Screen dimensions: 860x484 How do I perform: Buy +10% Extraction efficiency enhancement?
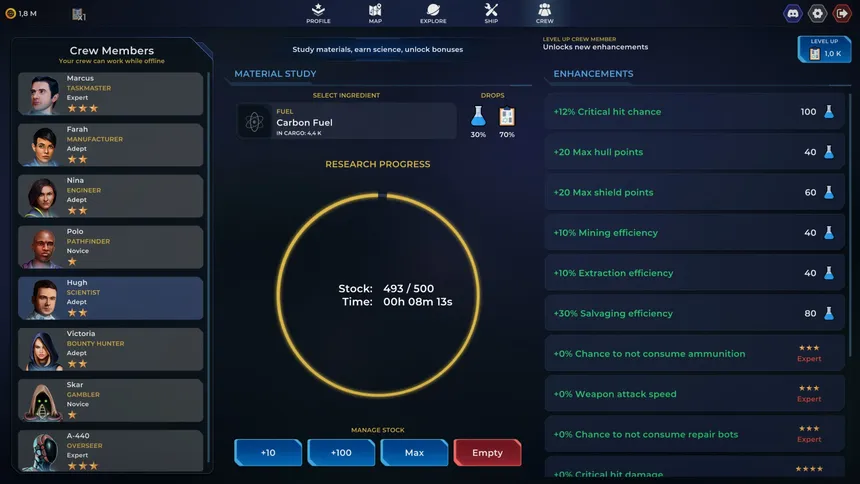pos(694,273)
